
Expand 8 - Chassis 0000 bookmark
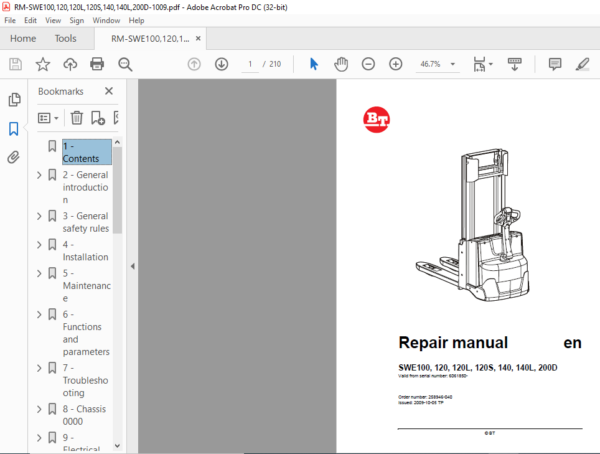click(39, 409)
